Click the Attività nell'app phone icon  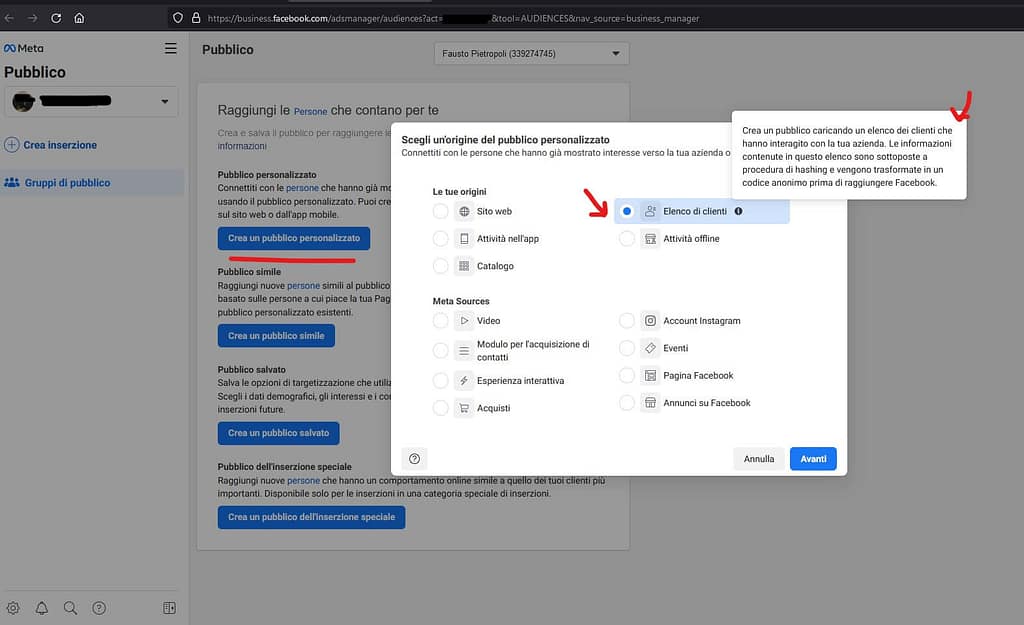click(464, 239)
